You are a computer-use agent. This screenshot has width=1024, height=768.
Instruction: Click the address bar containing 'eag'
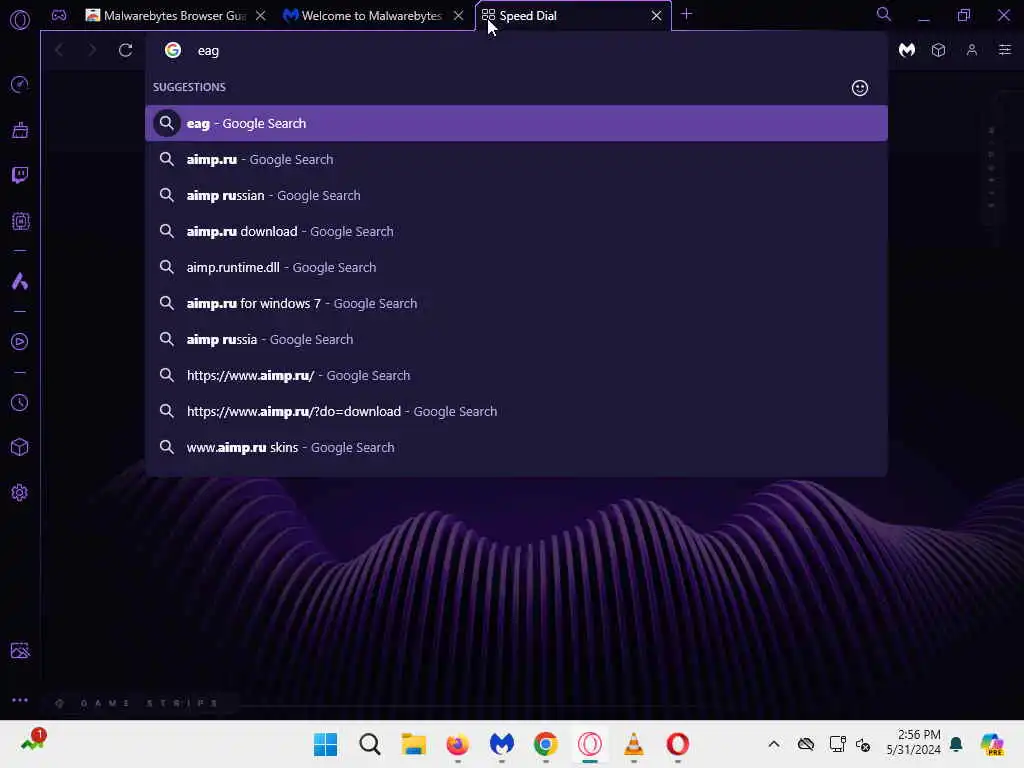click(516, 50)
